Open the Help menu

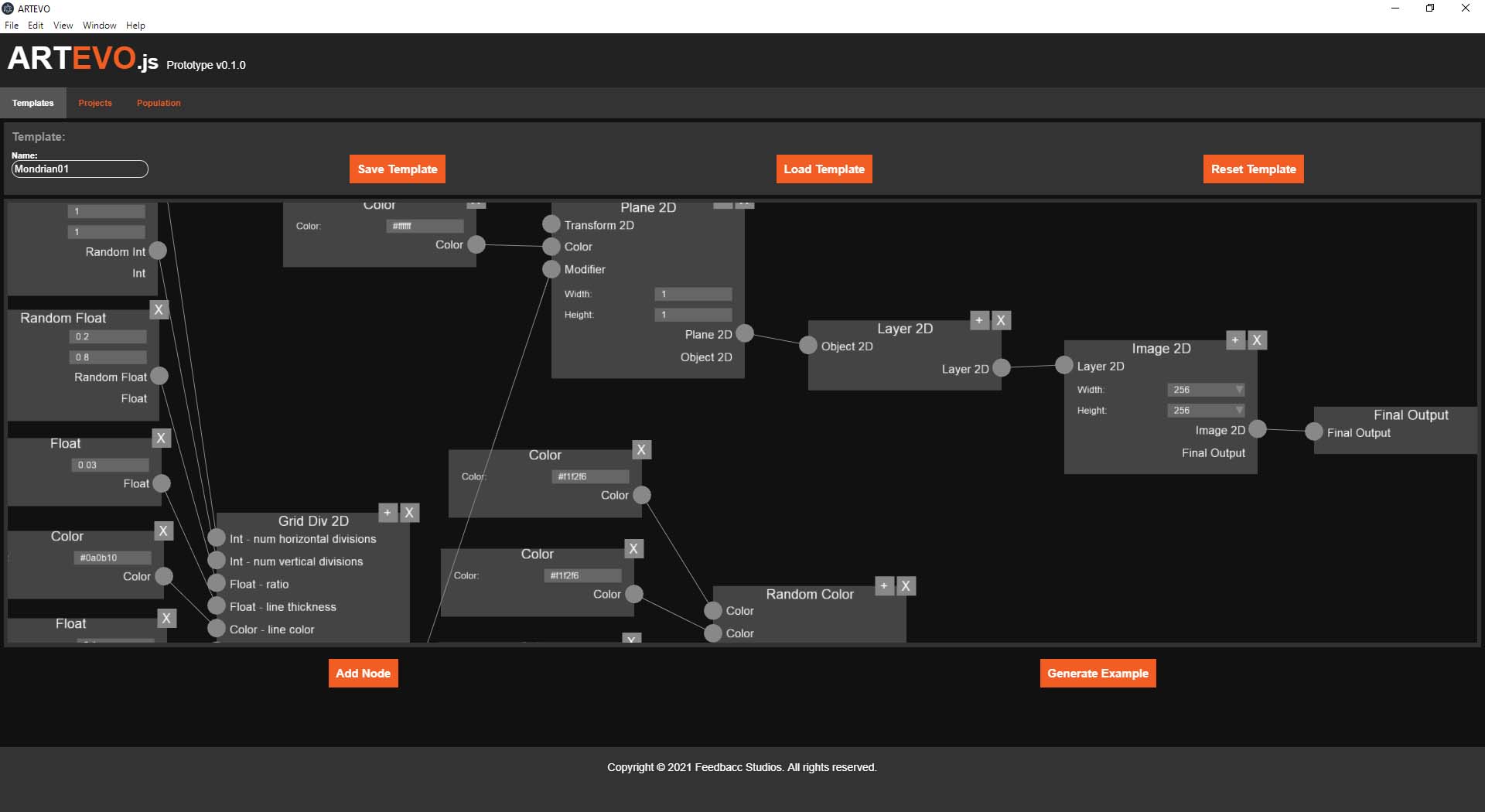coord(136,26)
